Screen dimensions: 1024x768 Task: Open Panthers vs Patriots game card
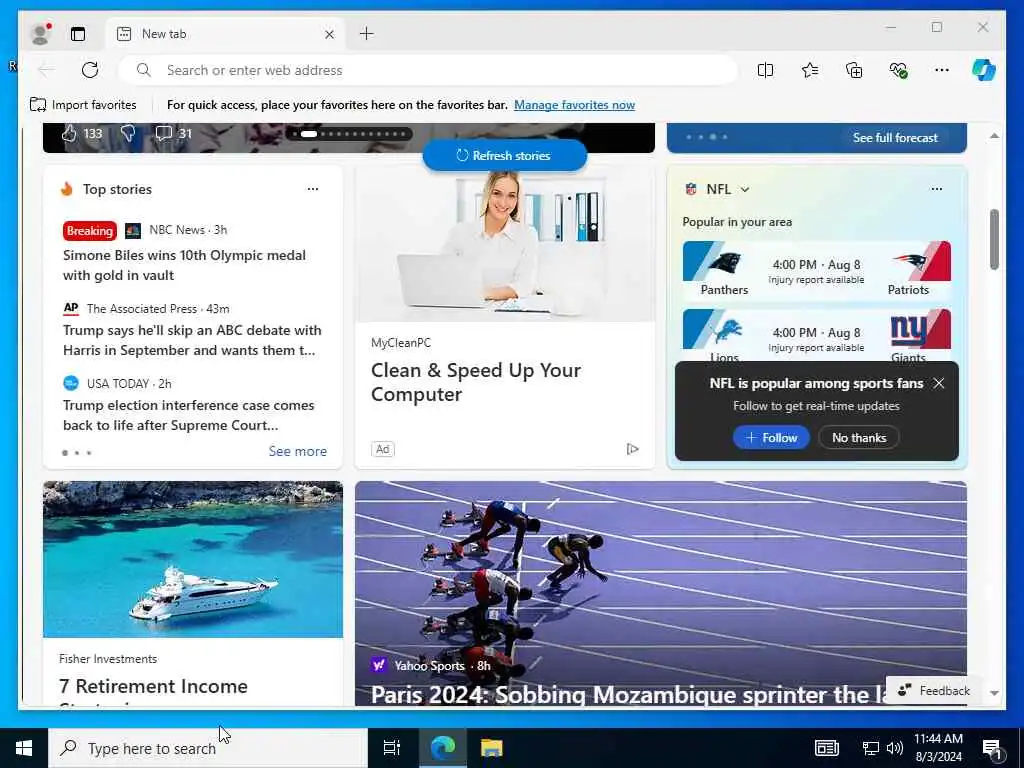click(x=816, y=270)
